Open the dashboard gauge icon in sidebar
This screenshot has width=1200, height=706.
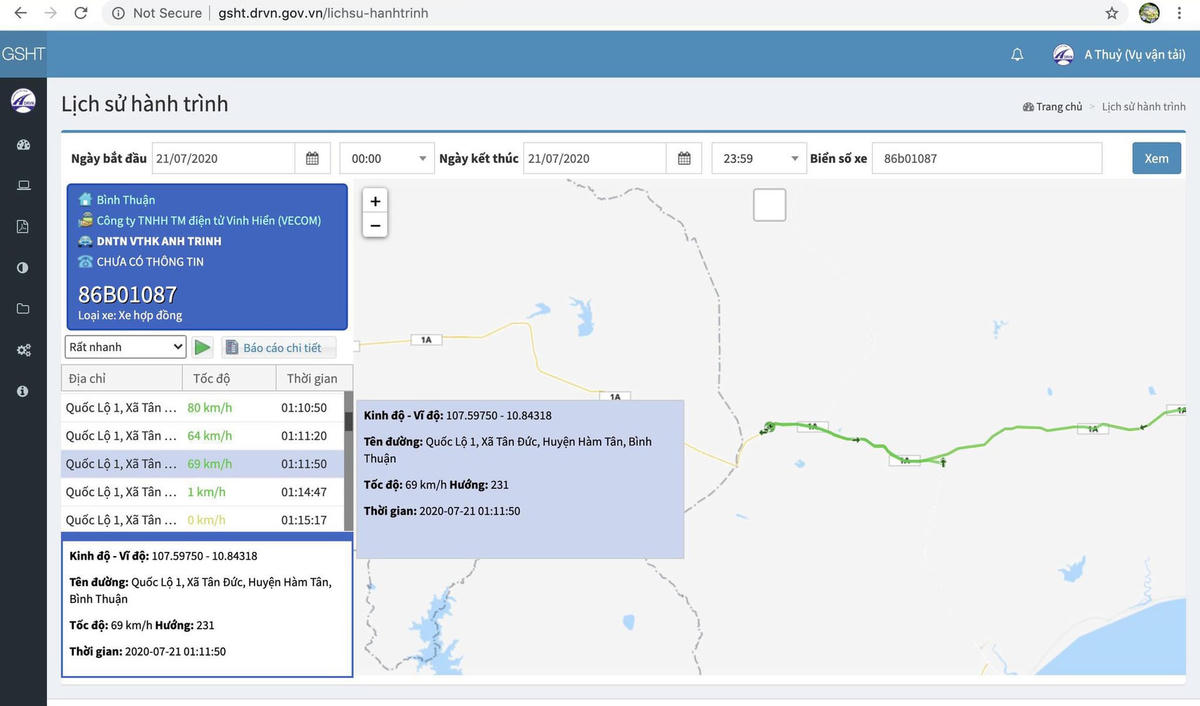click(x=23, y=145)
